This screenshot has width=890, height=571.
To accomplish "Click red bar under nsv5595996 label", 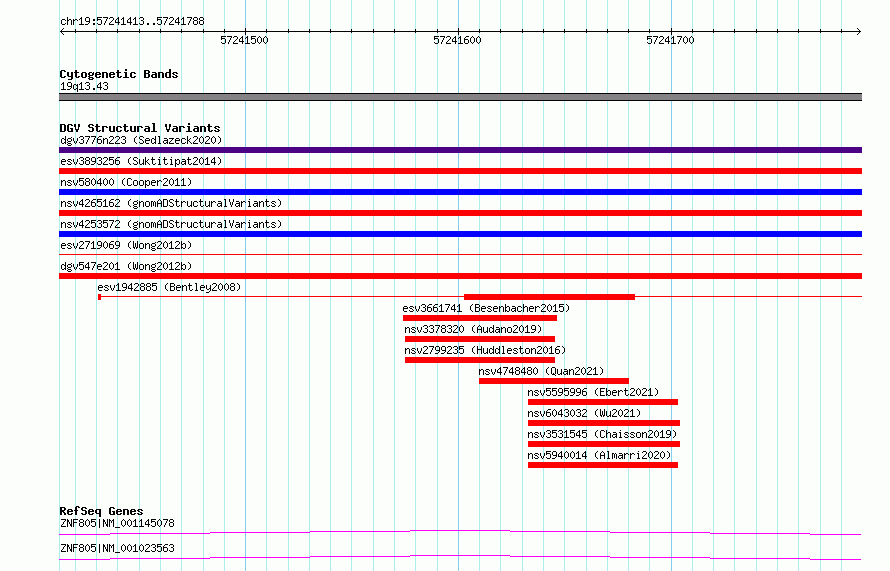I will point(603,402).
